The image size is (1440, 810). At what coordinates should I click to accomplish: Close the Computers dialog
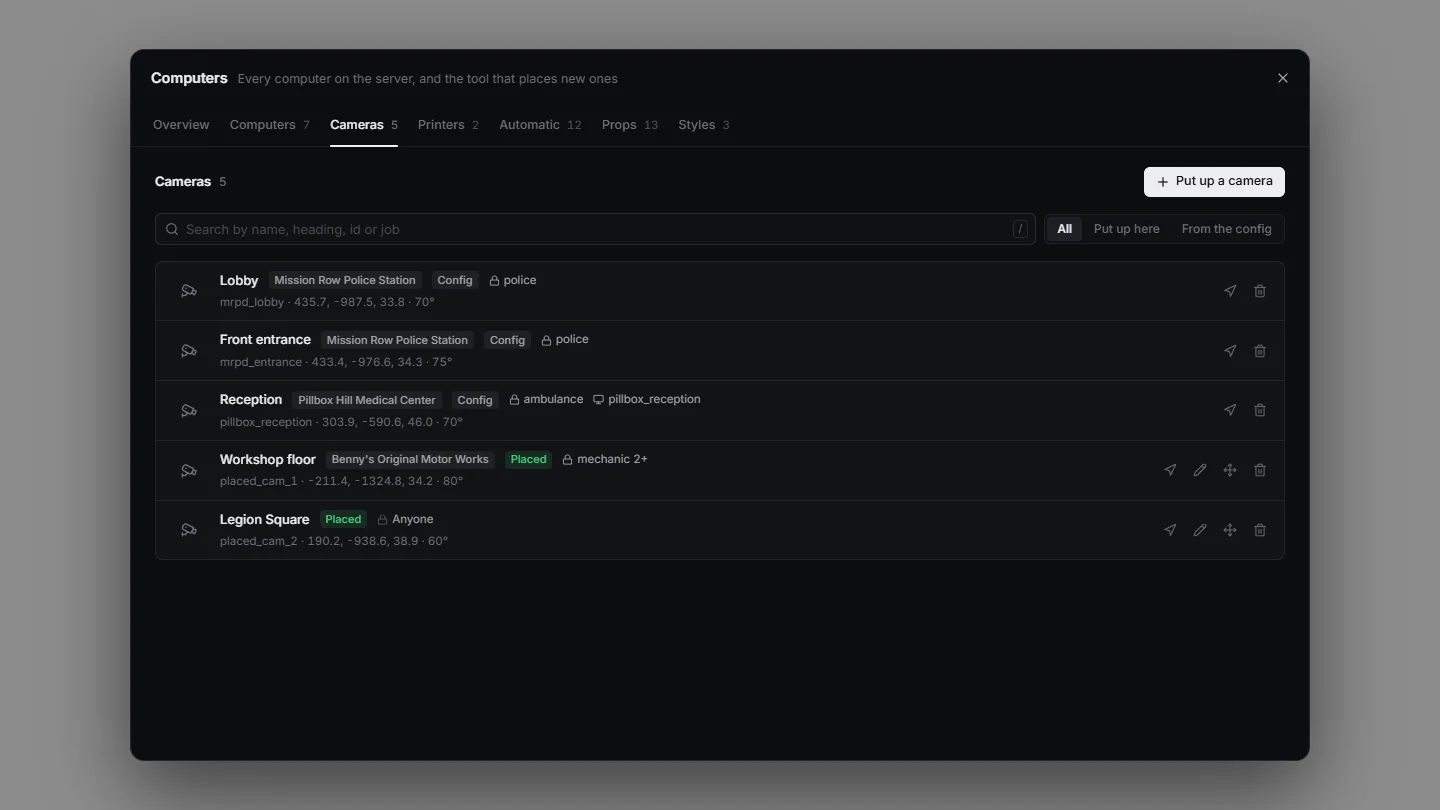[x=1283, y=78]
